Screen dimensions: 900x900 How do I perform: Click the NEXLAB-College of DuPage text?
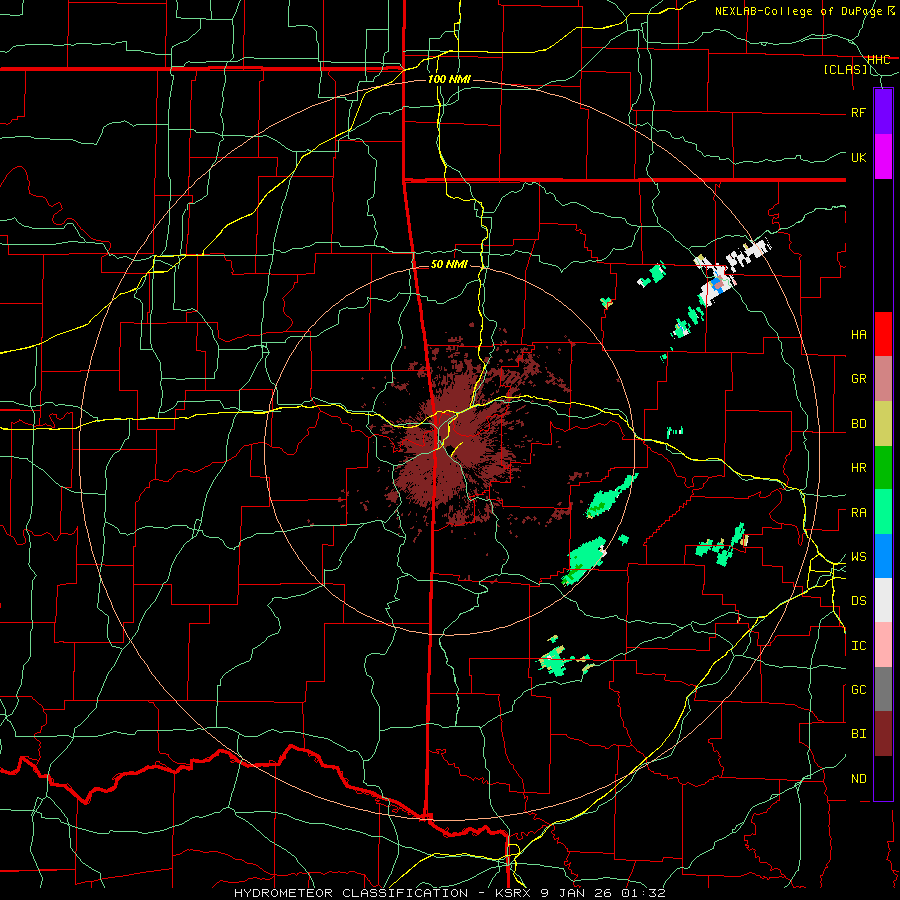coord(801,11)
